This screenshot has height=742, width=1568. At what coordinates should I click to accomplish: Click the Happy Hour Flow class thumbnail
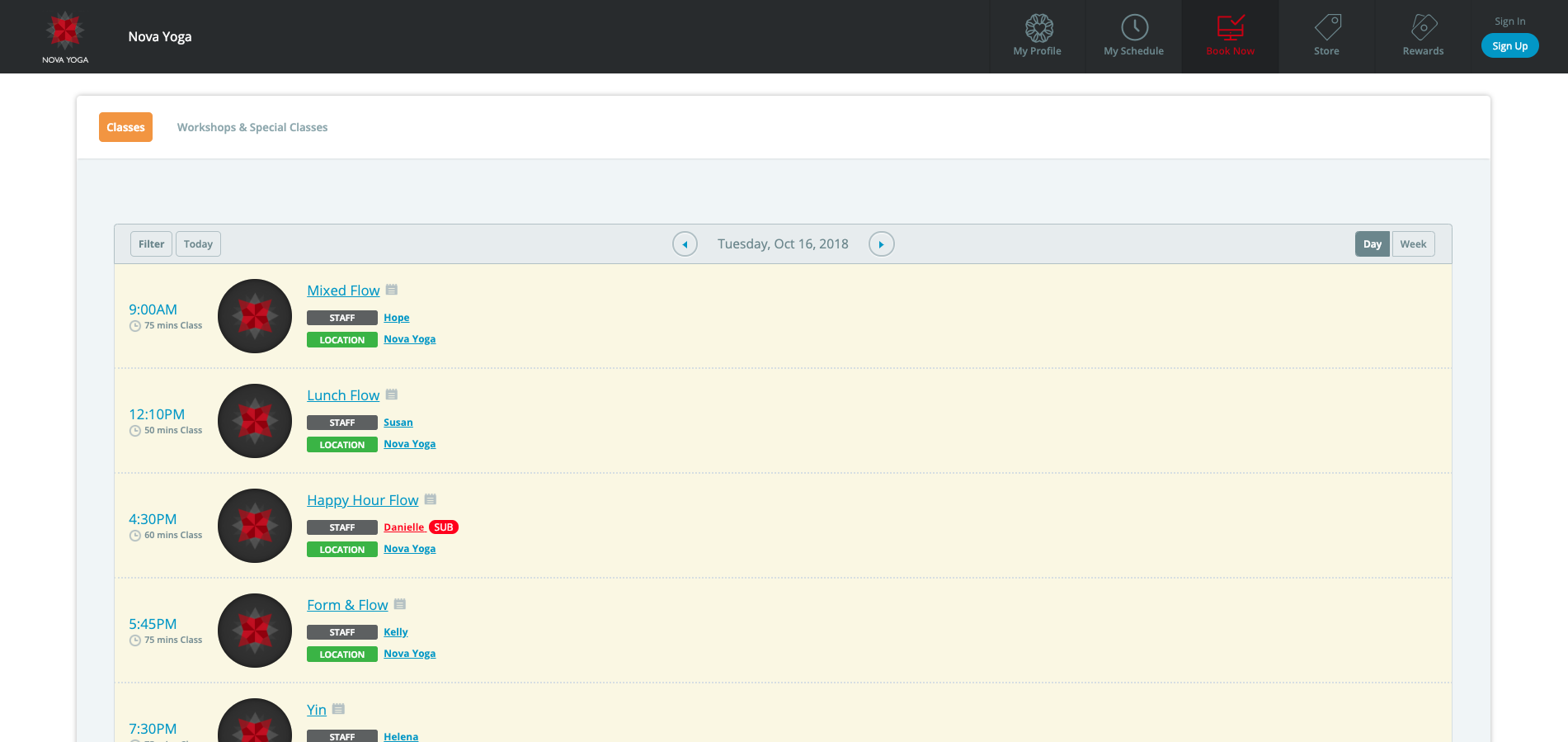(255, 526)
